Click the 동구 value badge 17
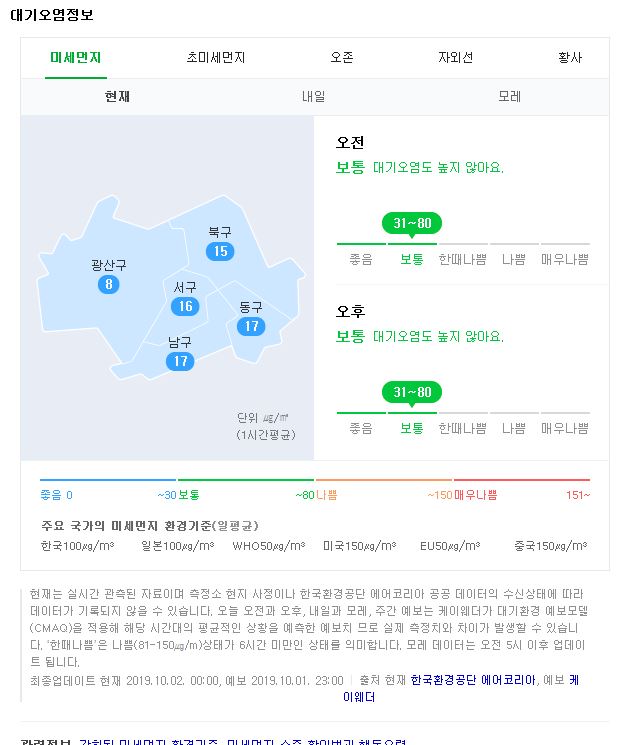Viewport: 633px width, 745px height. 251,326
